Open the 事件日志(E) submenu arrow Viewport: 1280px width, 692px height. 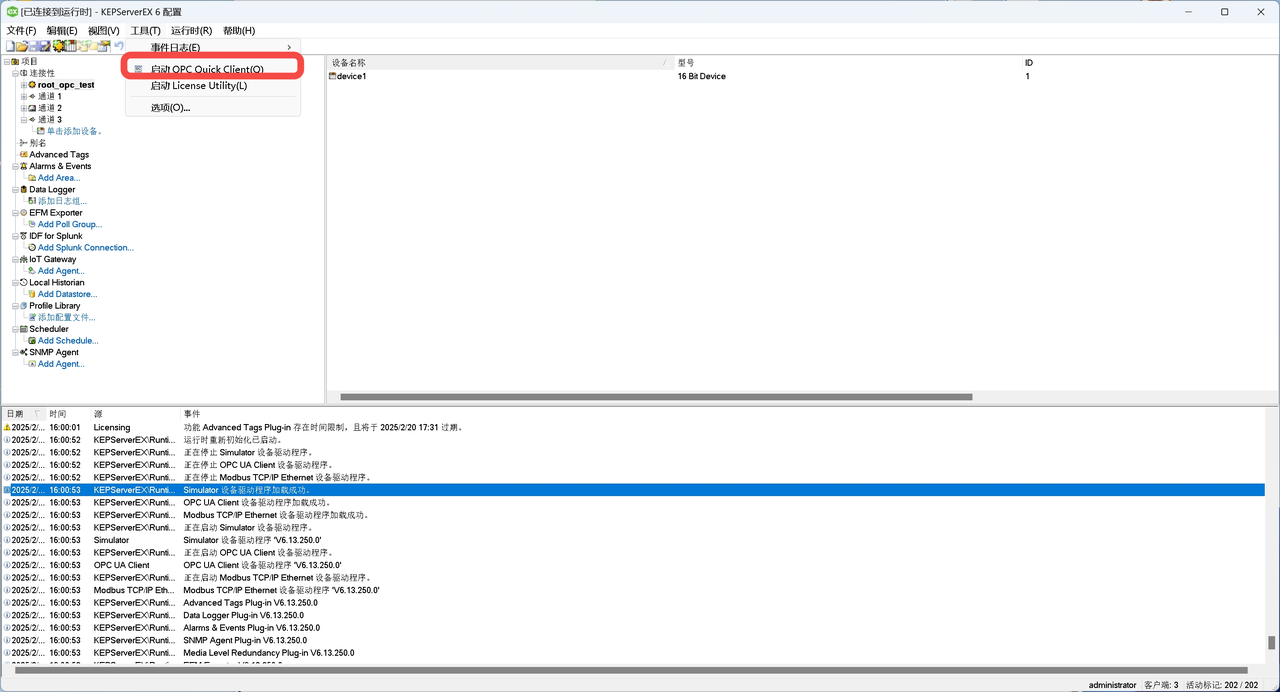pyautogui.click(x=289, y=48)
